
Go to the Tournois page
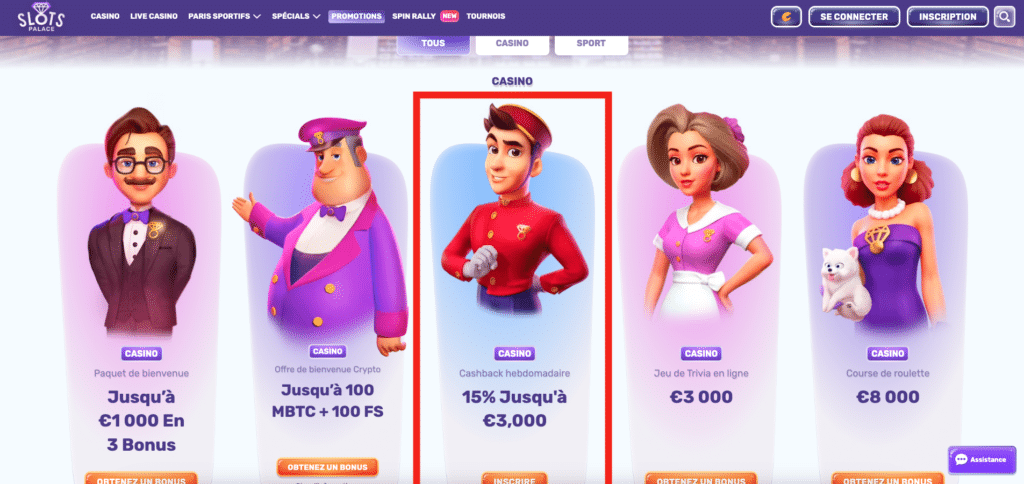pos(485,16)
